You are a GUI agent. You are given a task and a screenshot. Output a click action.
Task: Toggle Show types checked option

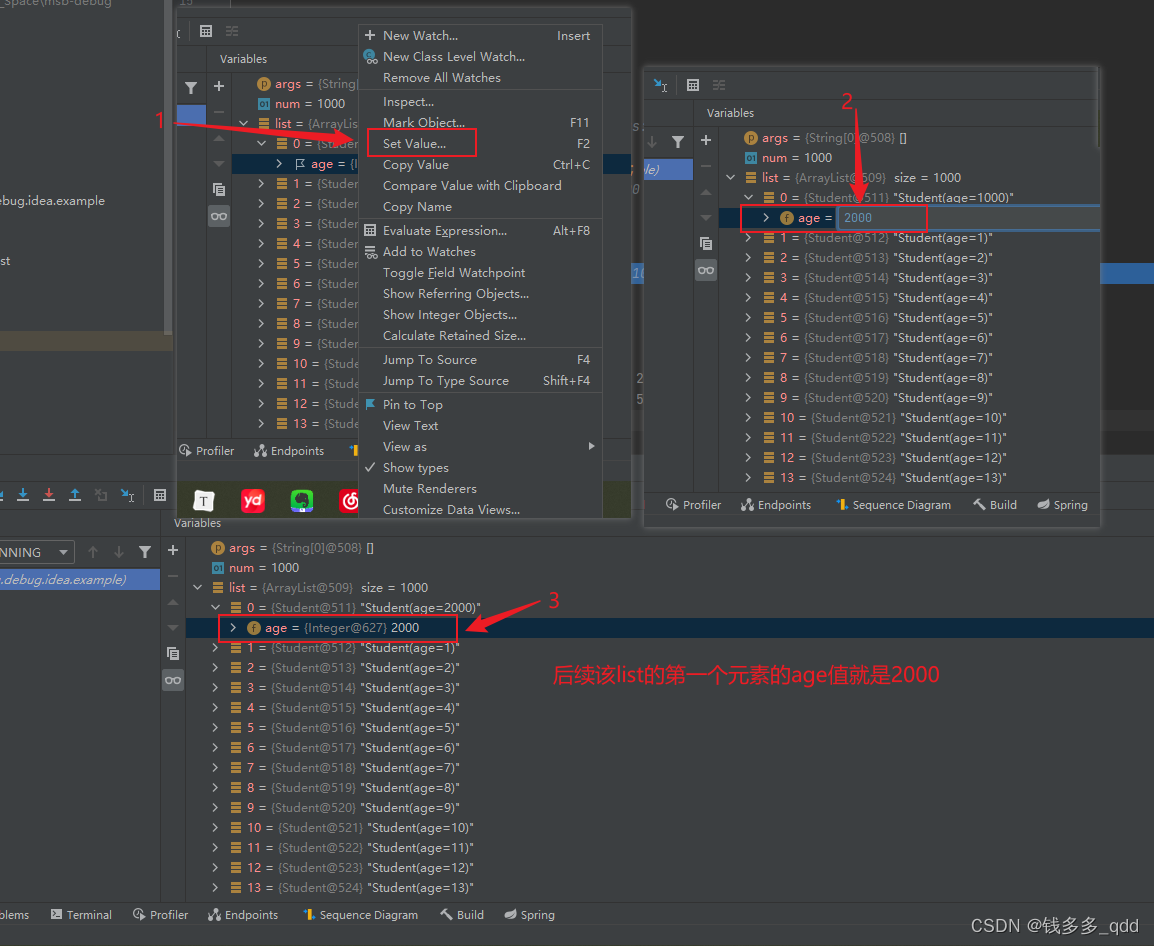click(416, 467)
